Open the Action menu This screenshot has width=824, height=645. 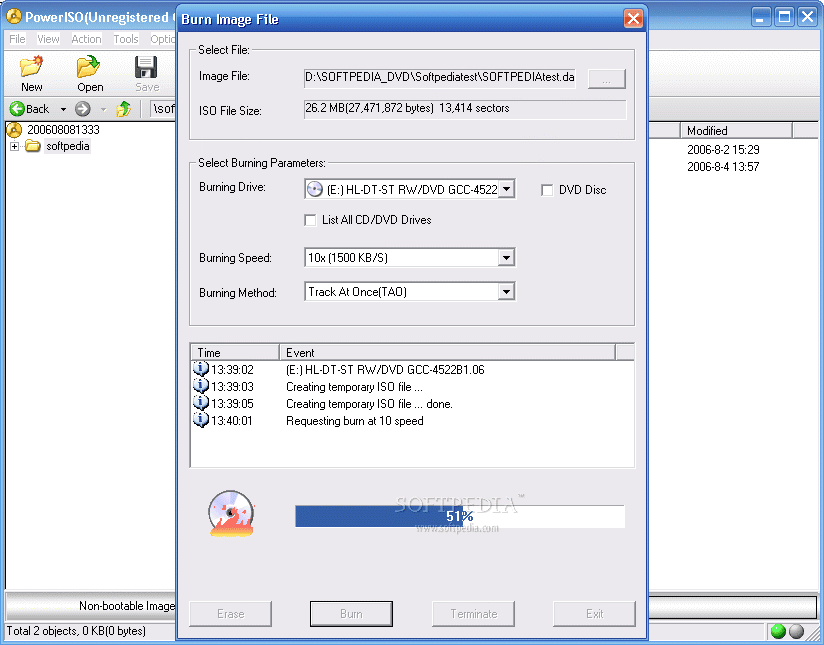[86, 39]
